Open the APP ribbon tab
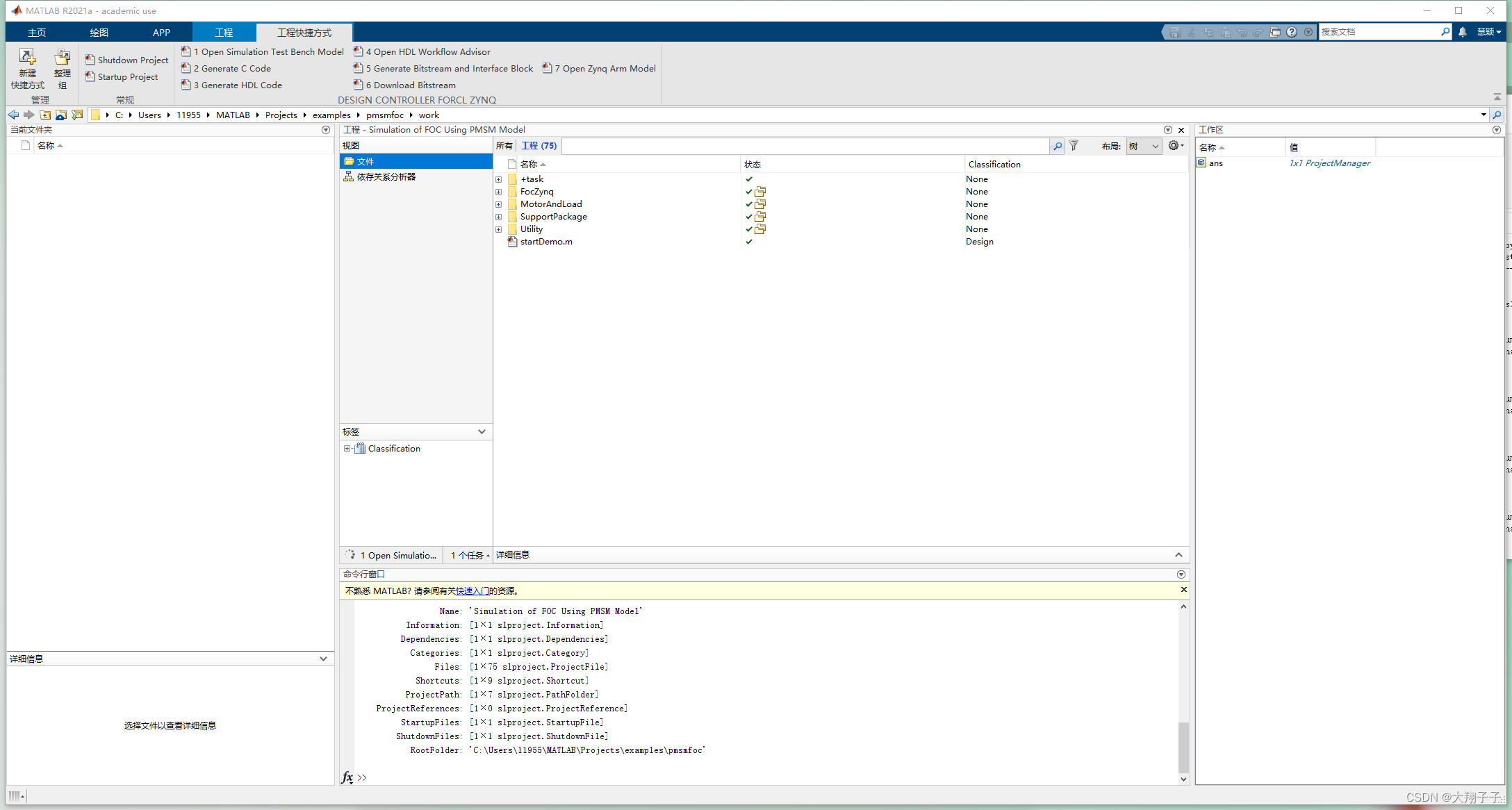Viewport: 1512px width, 810px height. click(161, 32)
